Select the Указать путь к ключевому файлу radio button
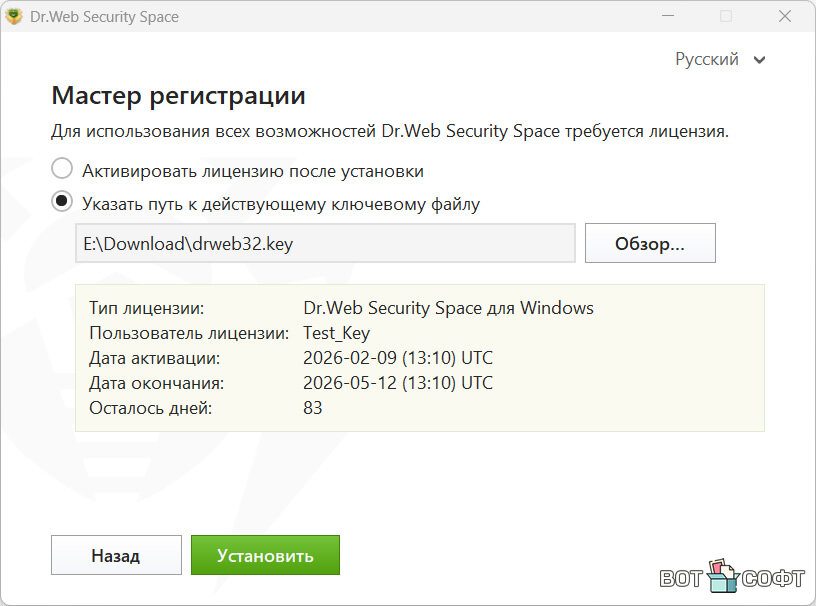816x606 pixels. (62, 203)
